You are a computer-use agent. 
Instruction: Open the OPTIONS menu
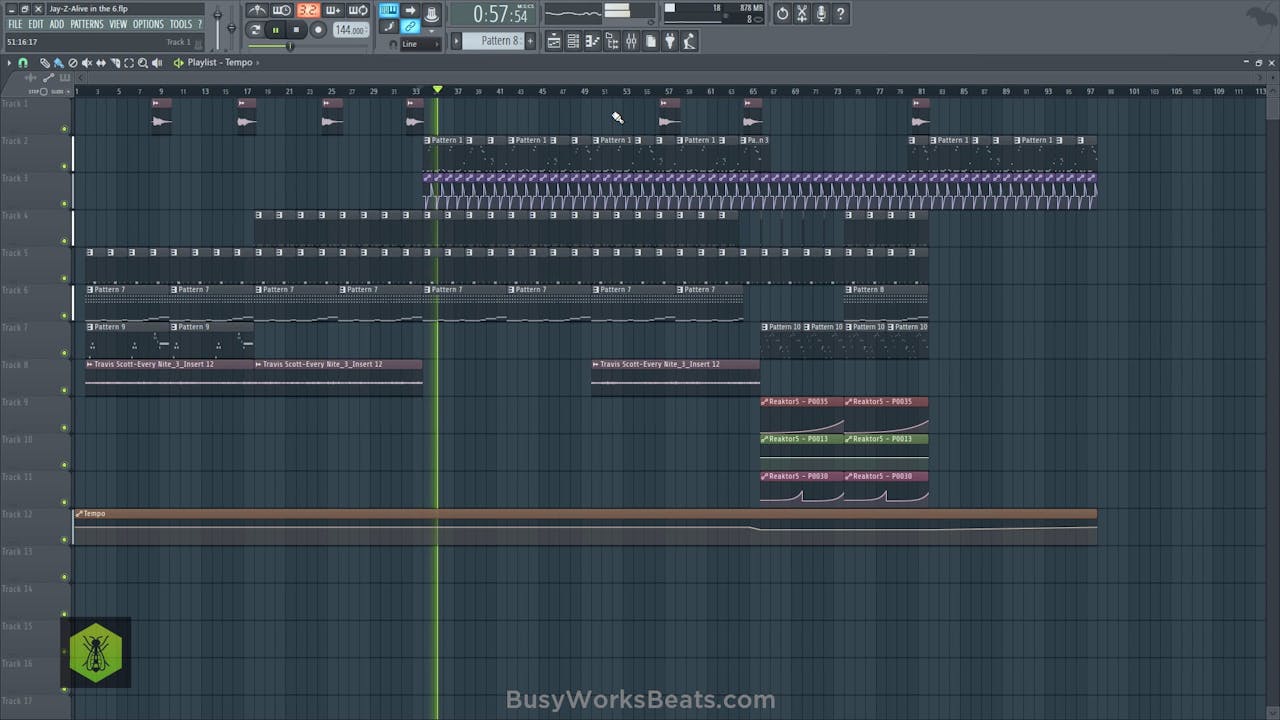pos(148,24)
